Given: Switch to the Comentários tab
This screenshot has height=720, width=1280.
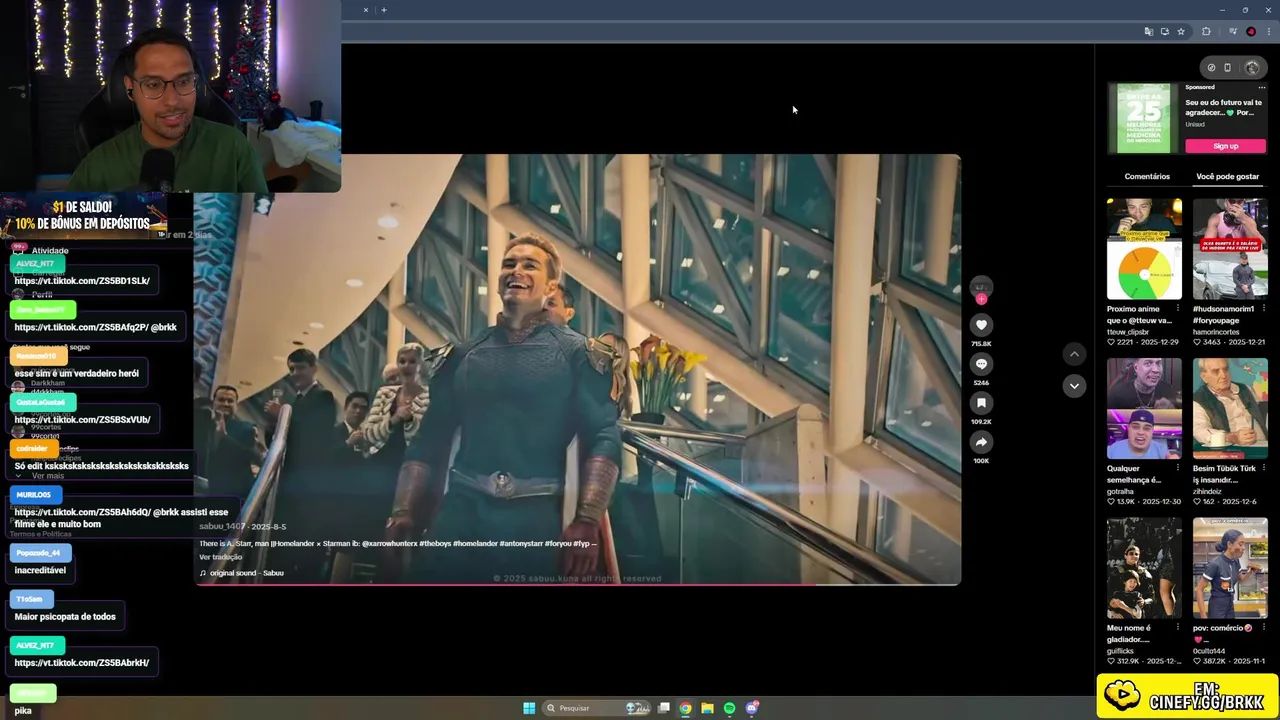Looking at the screenshot, I should click(1147, 176).
